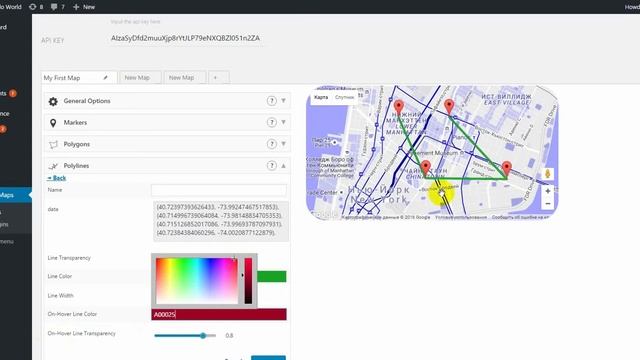640x360 pixels.
Task: Go back via the Back link
Action: 57,178
